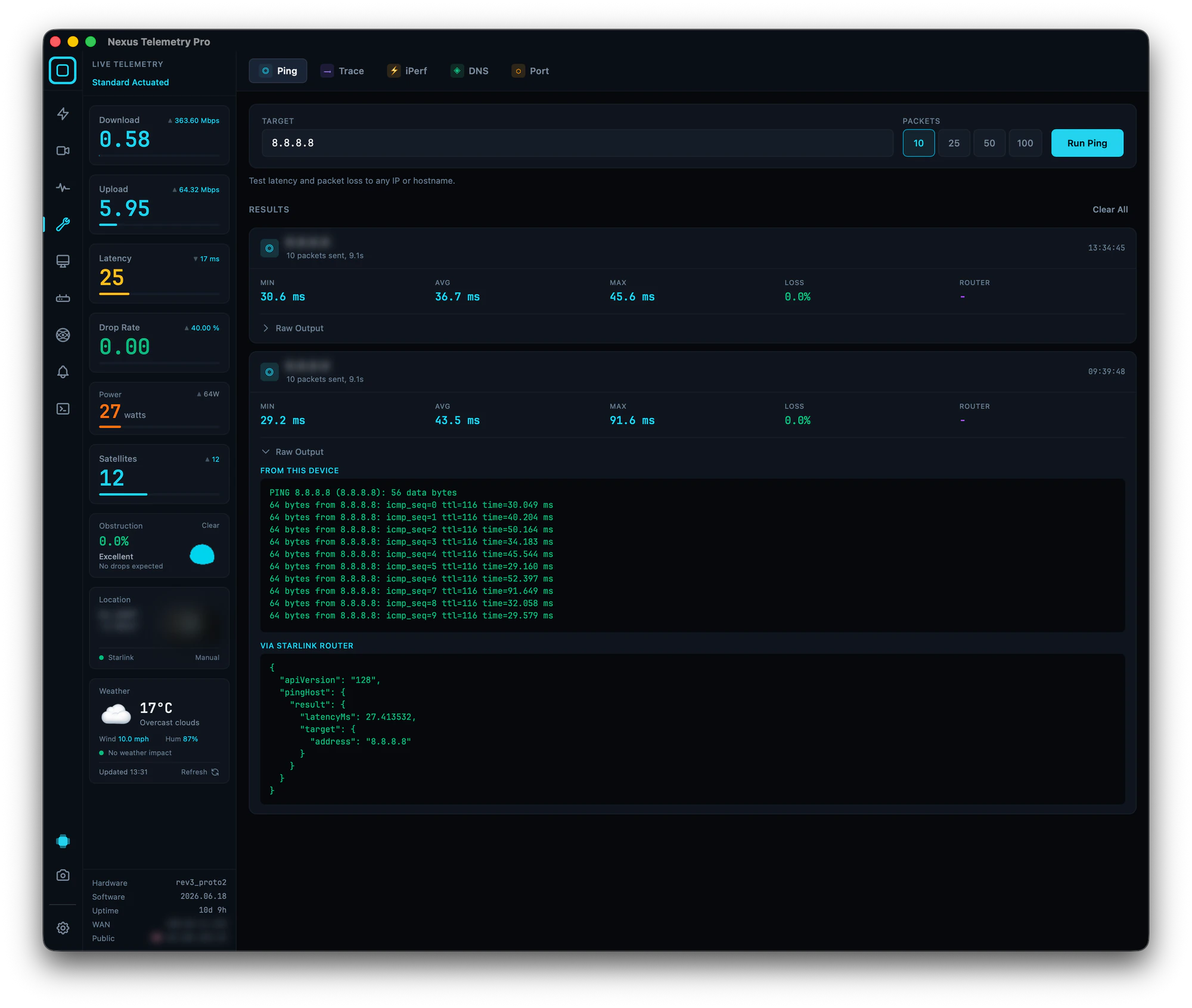Click the Nexus app logo icon
Image resolution: width=1192 pixels, height=1008 pixels.
click(63, 70)
